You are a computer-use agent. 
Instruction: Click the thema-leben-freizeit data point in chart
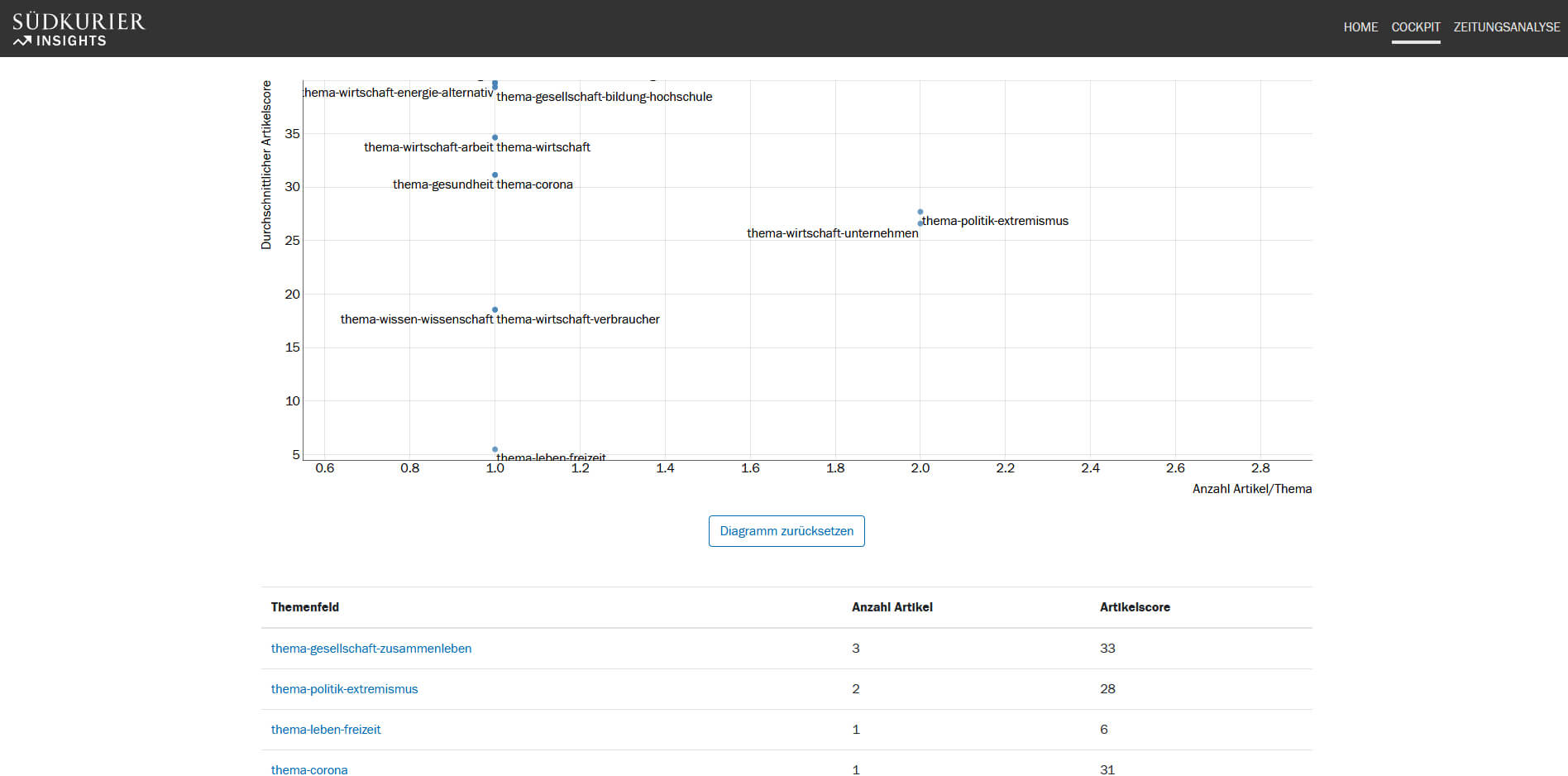(x=495, y=449)
